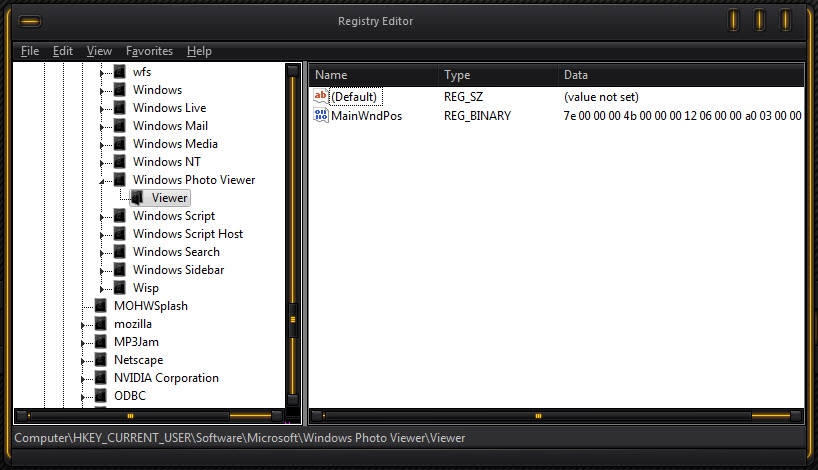Expand the Windows key
Image resolution: width=818 pixels, height=470 pixels.
102,91
